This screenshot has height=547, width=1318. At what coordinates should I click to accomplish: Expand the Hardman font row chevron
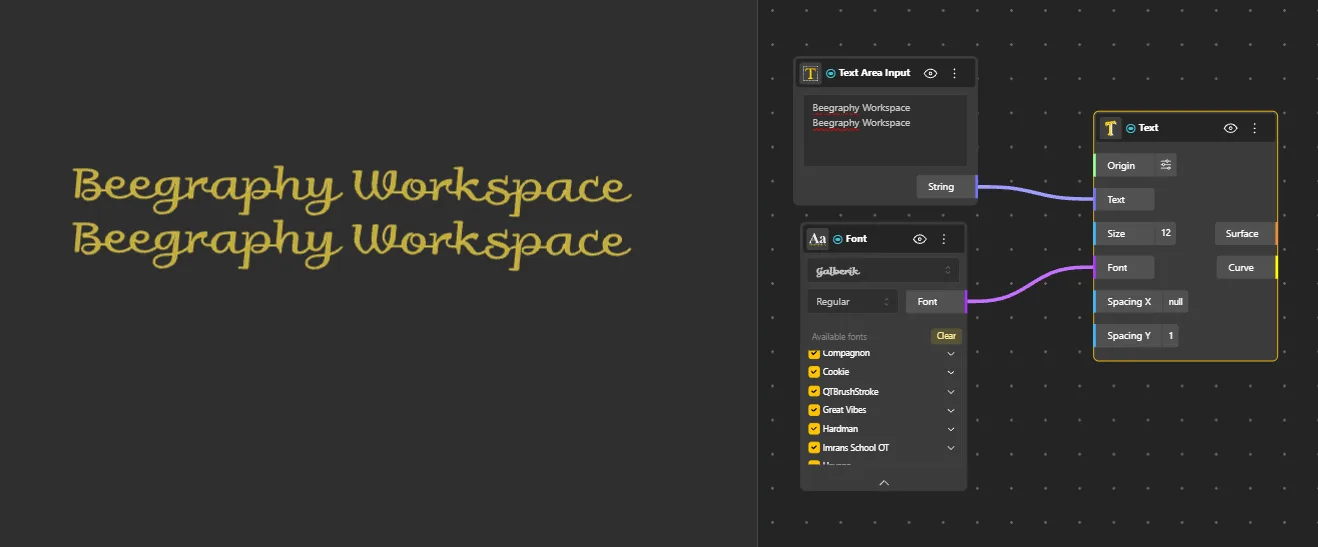(x=951, y=429)
